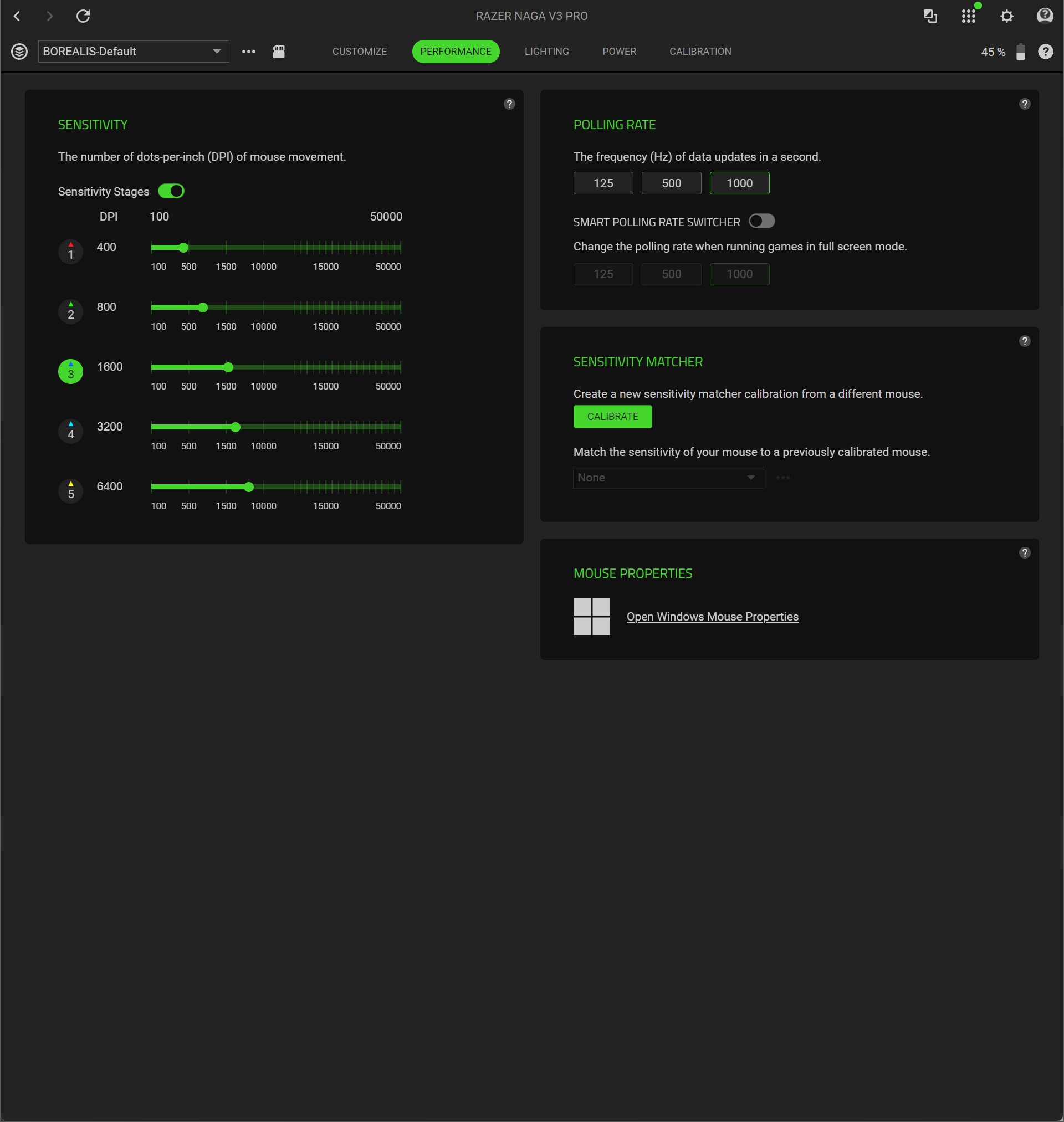Viewport: 1064px width, 1122px height.
Task: Click stage 5 DPI slider handle
Action: pyautogui.click(x=249, y=487)
